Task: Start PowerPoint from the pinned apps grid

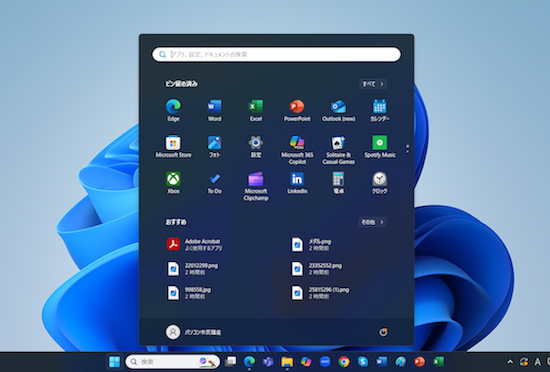Action: [x=297, y=110]
